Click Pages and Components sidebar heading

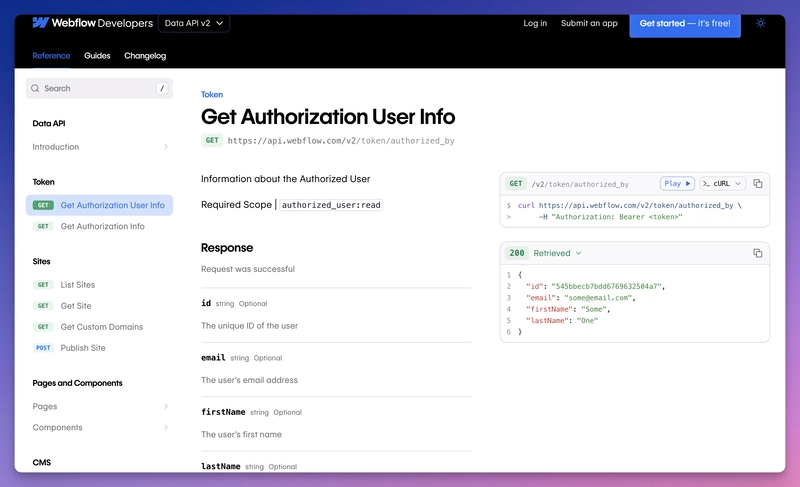[78, 383]
